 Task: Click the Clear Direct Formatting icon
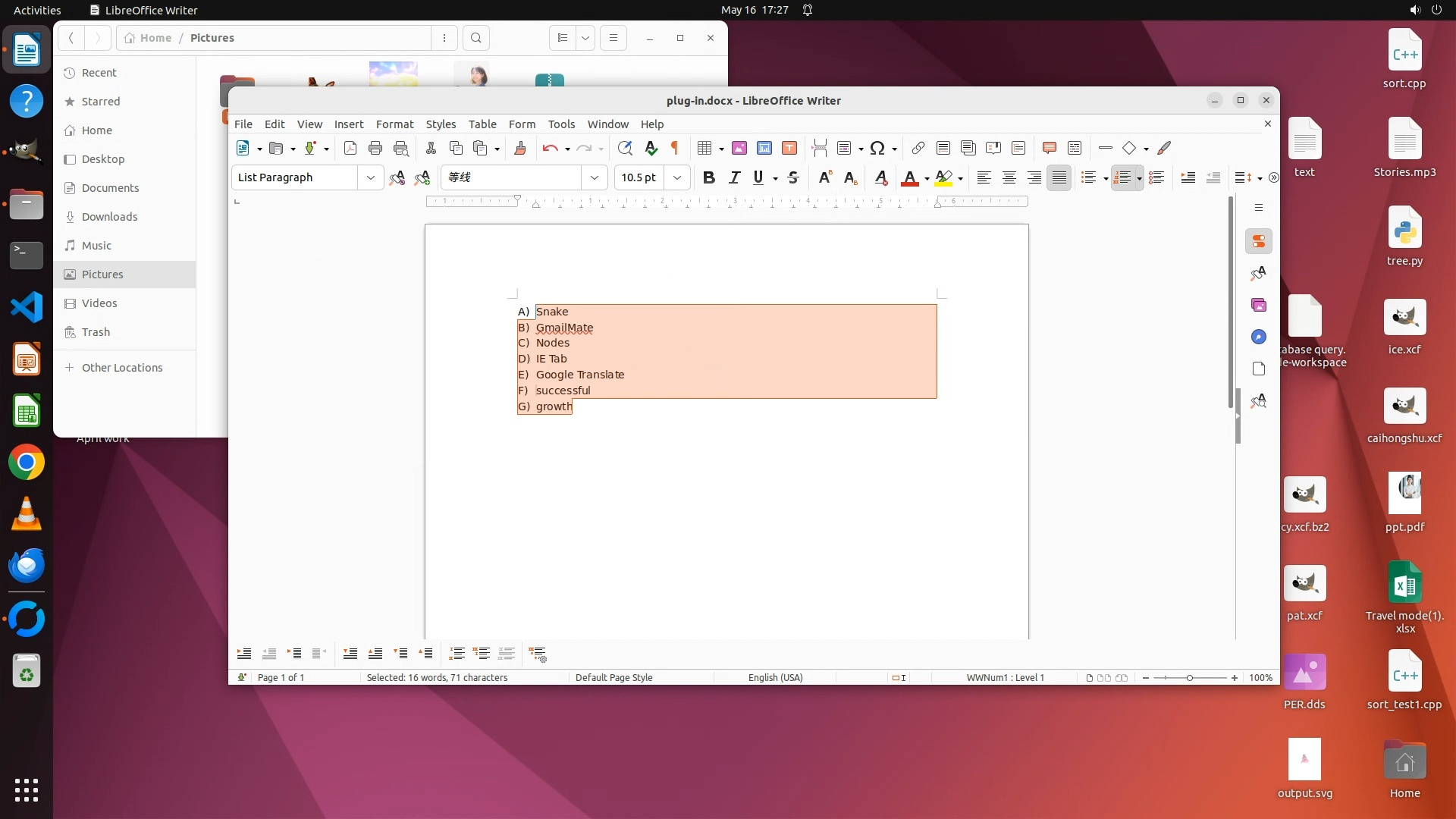coord(880,177)
